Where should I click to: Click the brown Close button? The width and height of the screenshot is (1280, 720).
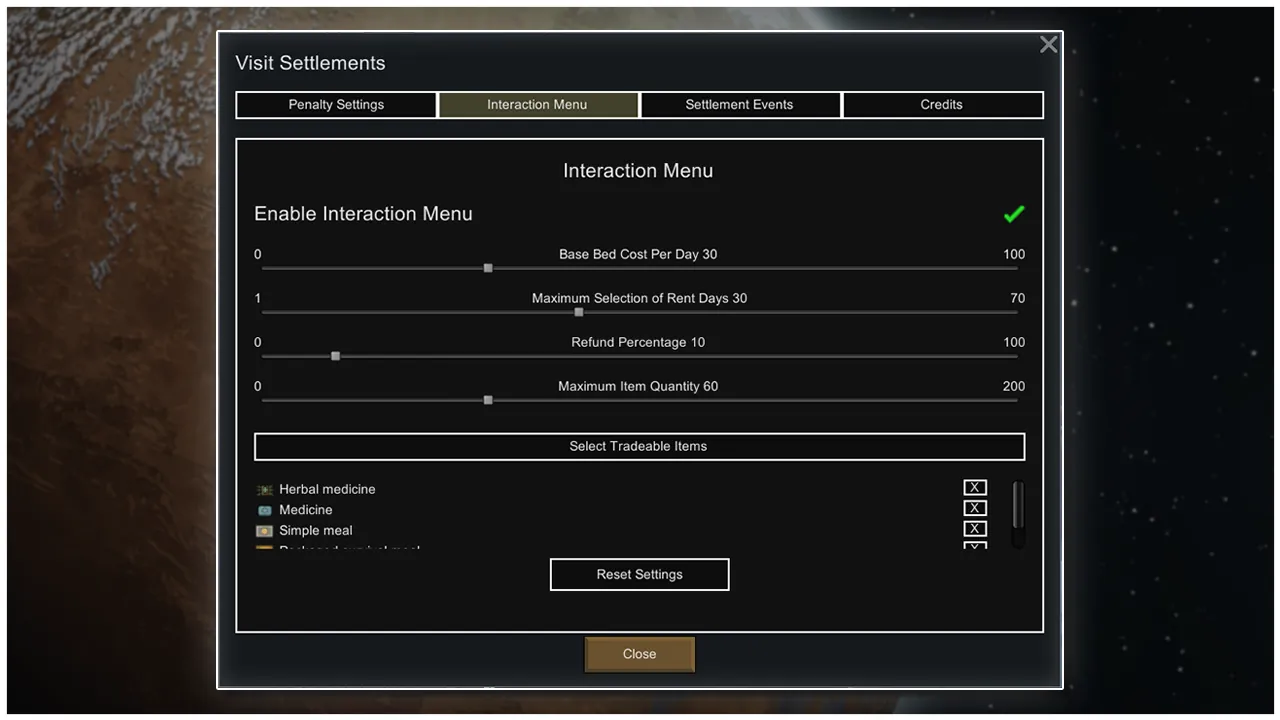(x=639, y=654)
